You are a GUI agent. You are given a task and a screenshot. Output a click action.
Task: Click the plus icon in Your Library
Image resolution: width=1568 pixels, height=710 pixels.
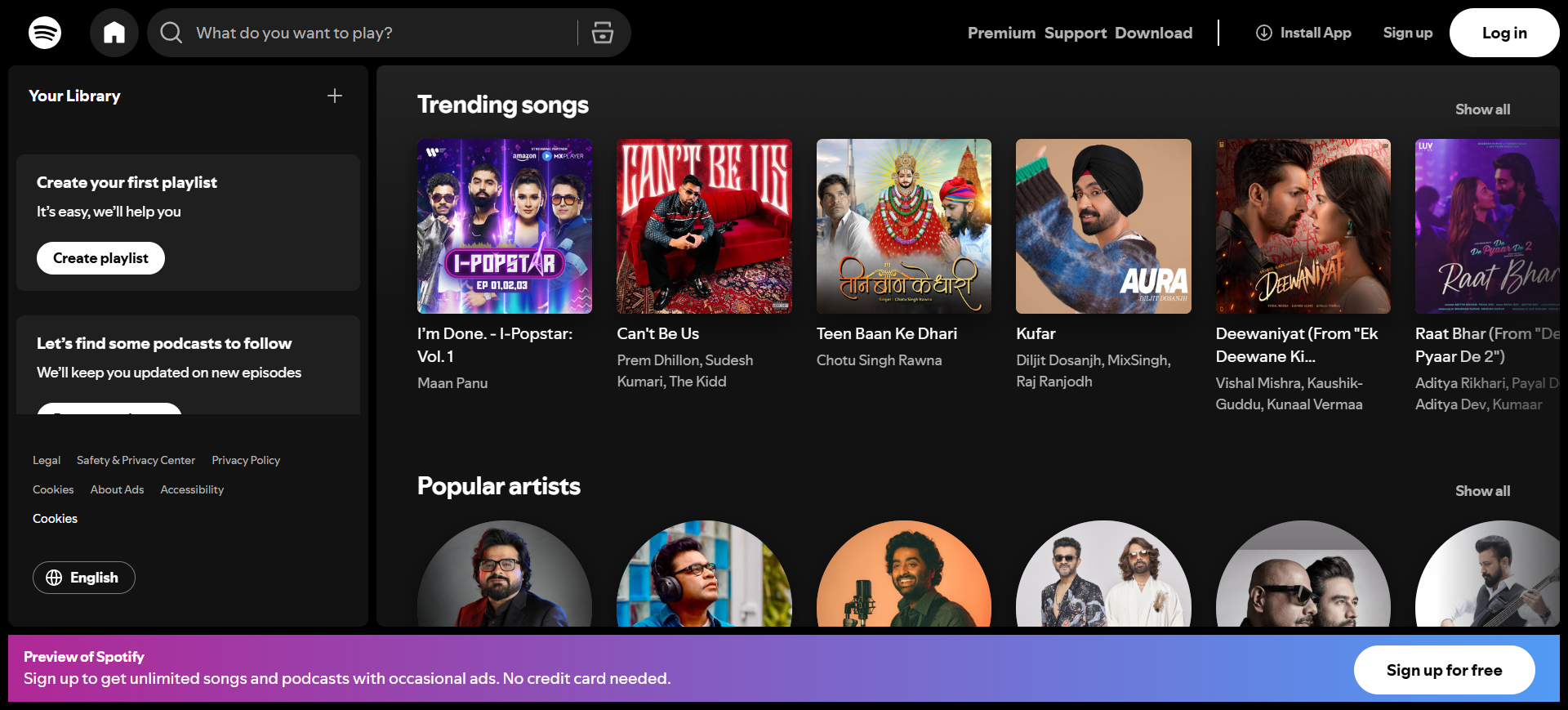pos(335,96)
